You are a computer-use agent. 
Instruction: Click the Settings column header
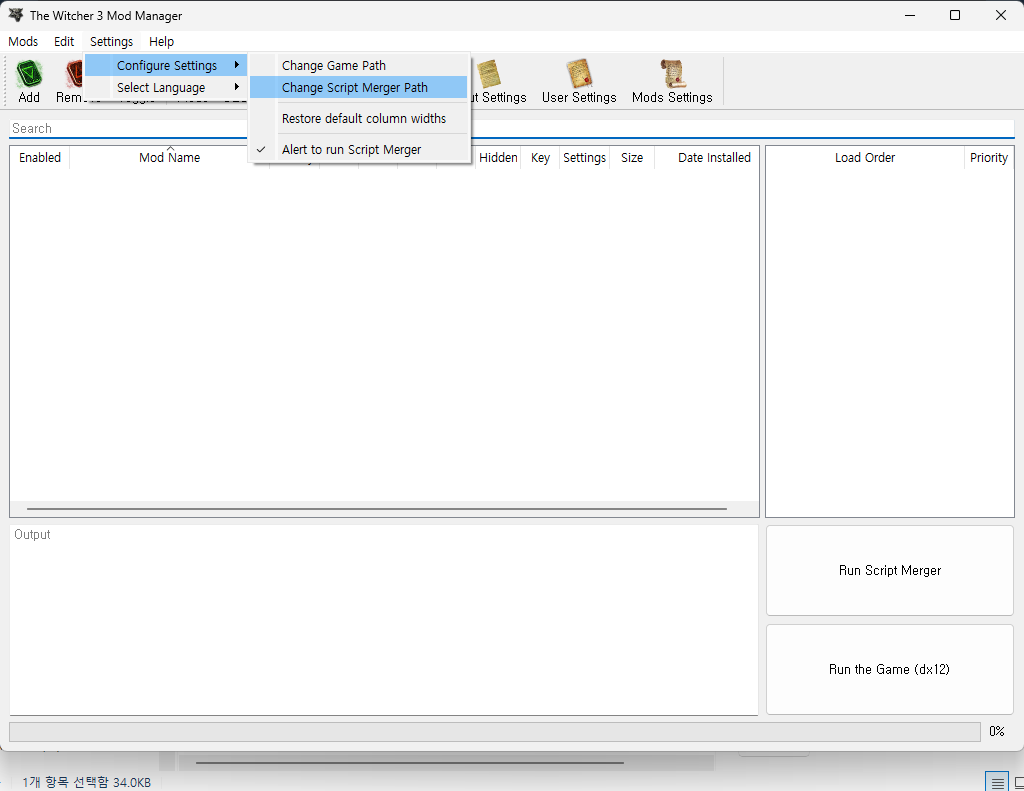[584, 157]
